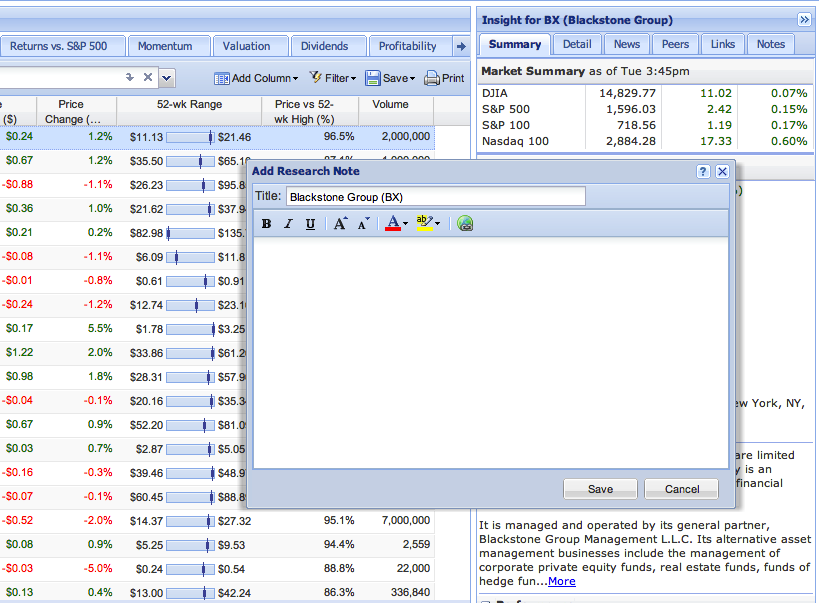Sort by 52-wk Range column header
819x603 pixels.
(189, 111)
